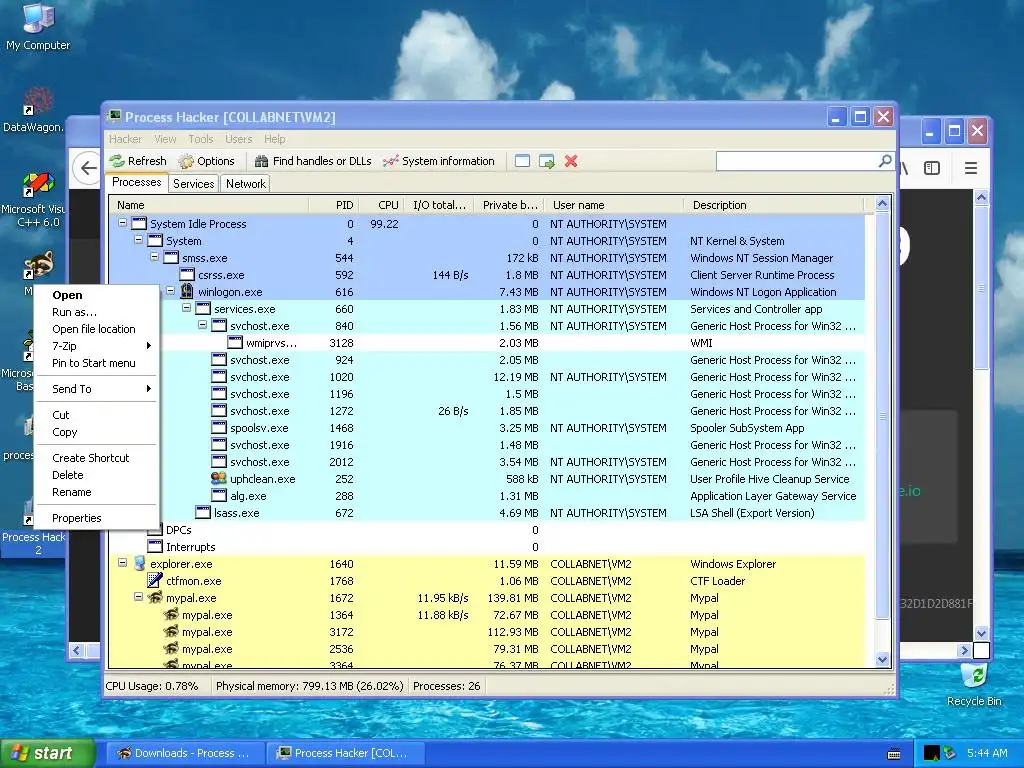Sort by the CPU column header
This screenshot has width=1024, height=768.
381,205
